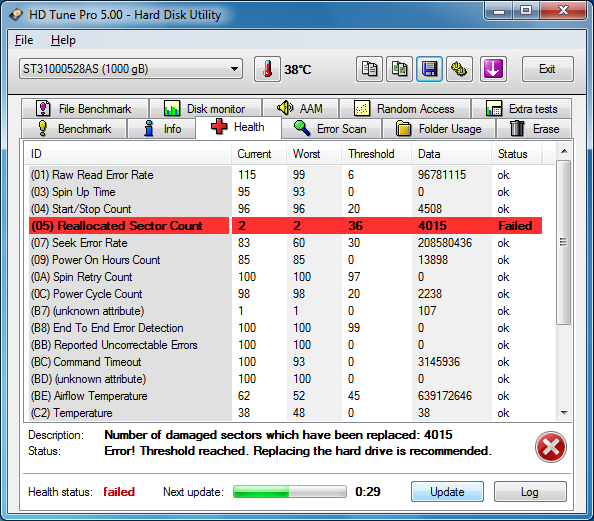The image size is (594, 521).
Task: Select the Reallocated Sector Count failed row
Action: click(x=286, y=225)
